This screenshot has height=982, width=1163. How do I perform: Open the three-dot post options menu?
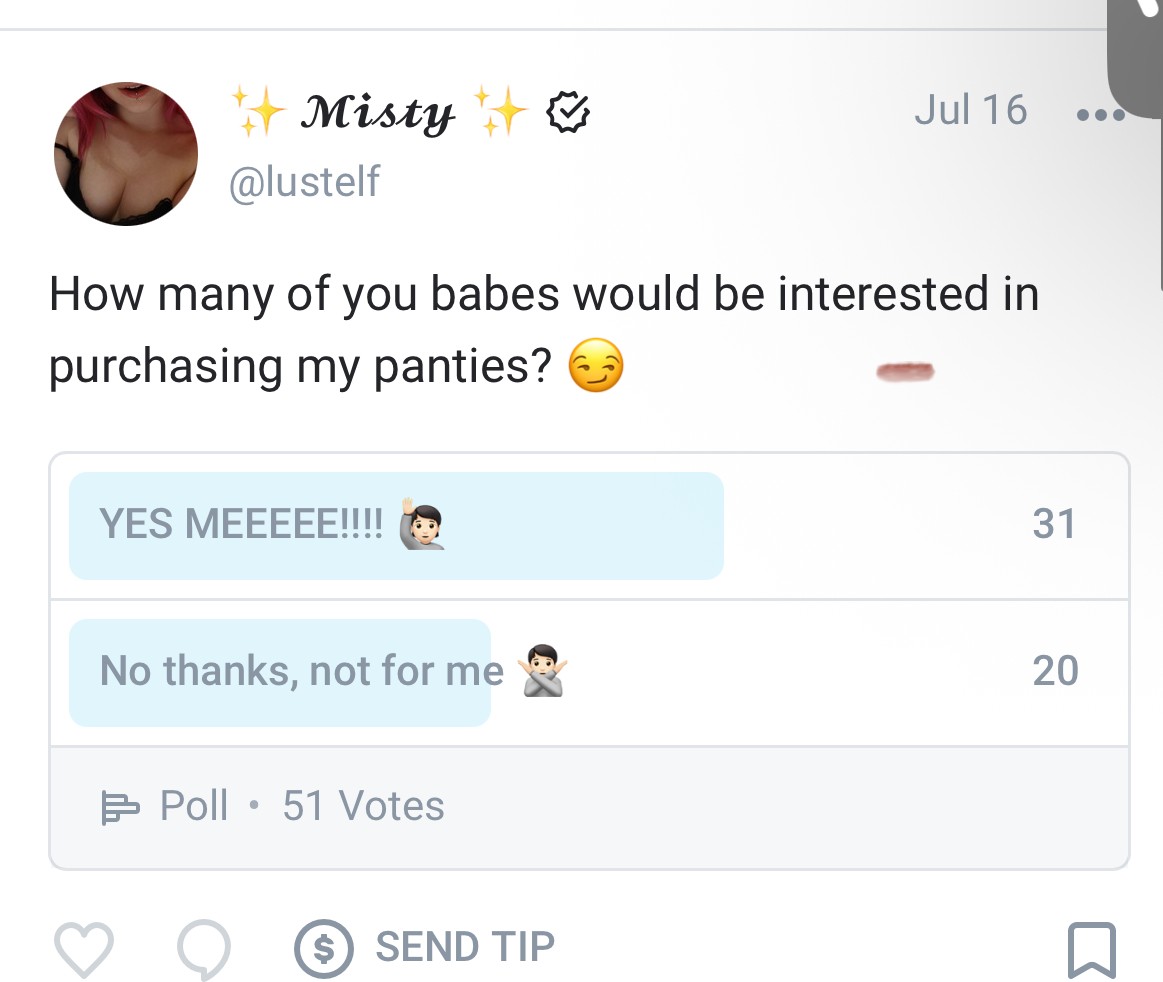point(1101,114)
